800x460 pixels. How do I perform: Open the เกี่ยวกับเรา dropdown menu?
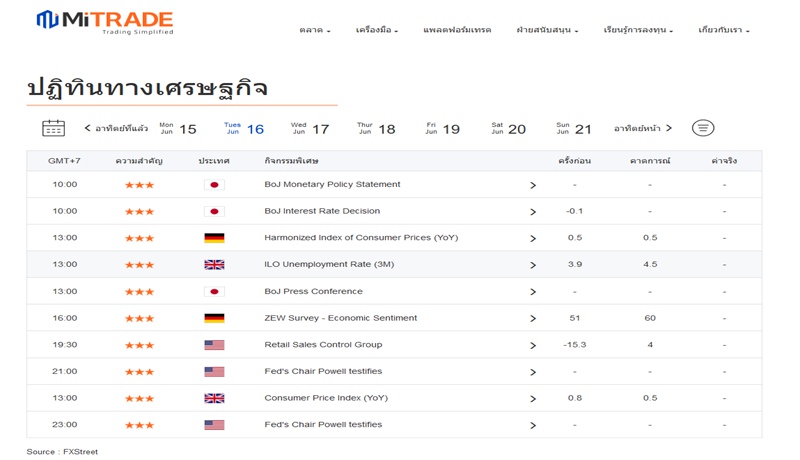pos(723,30)
